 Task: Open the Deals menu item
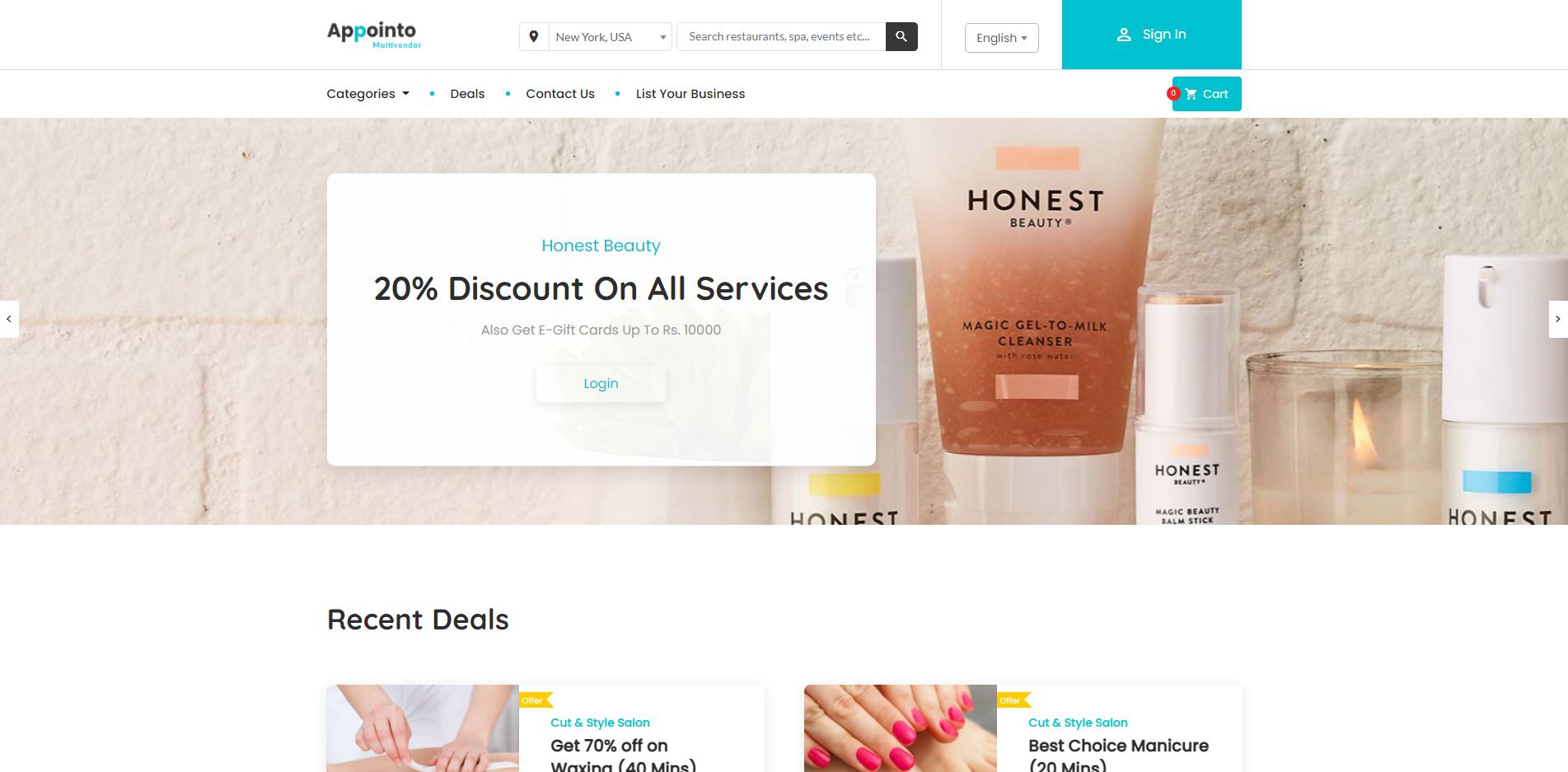467,94
